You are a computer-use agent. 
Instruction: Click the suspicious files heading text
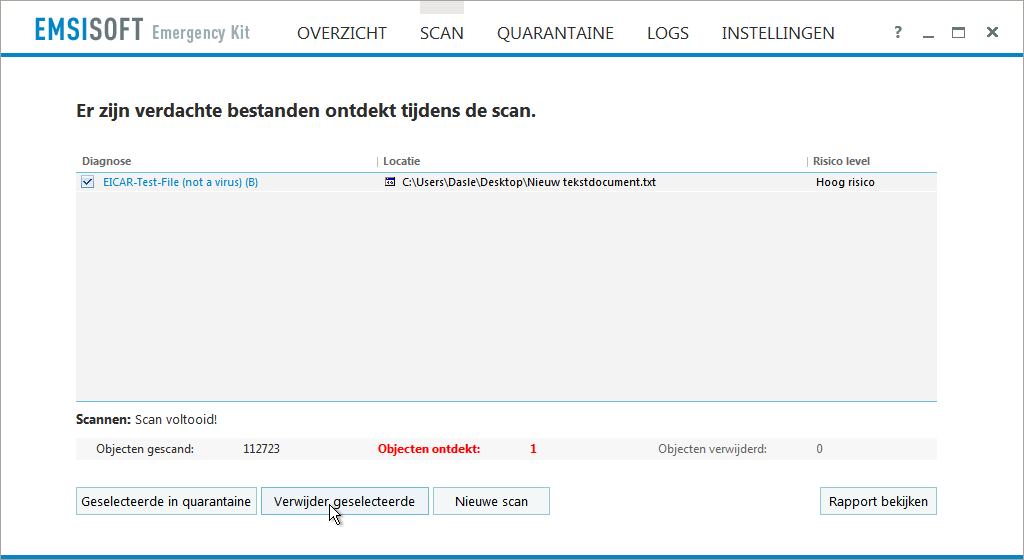(x=306, y=111)
